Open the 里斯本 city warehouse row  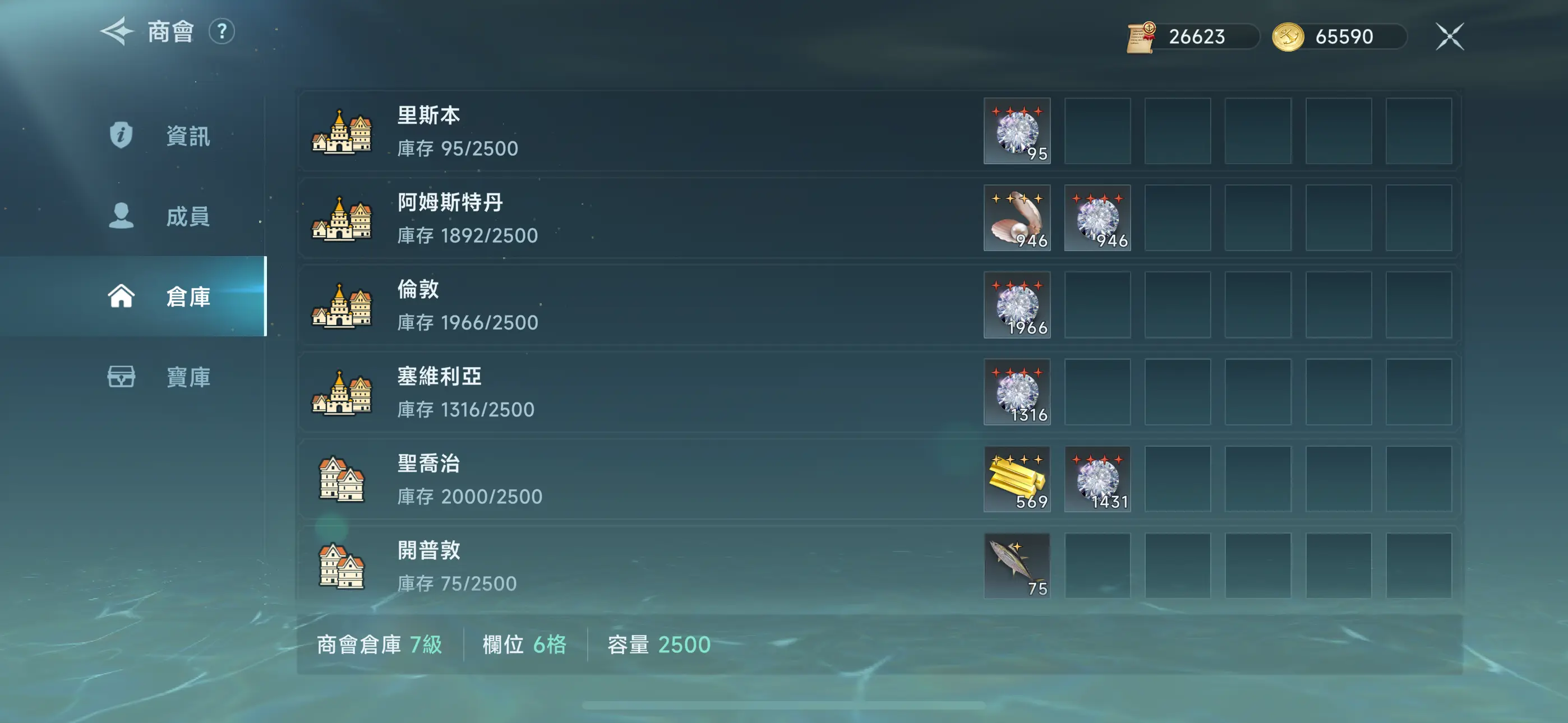pyautogui.click(x=879, y=131)
